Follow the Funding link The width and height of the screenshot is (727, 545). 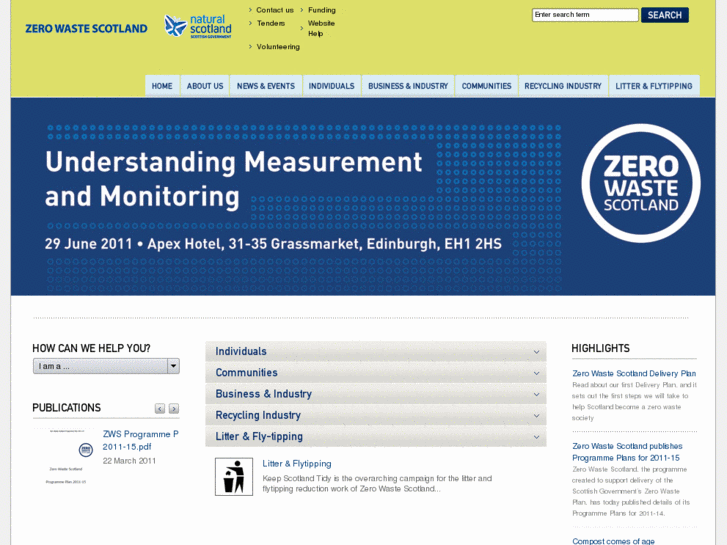point(322,10)
